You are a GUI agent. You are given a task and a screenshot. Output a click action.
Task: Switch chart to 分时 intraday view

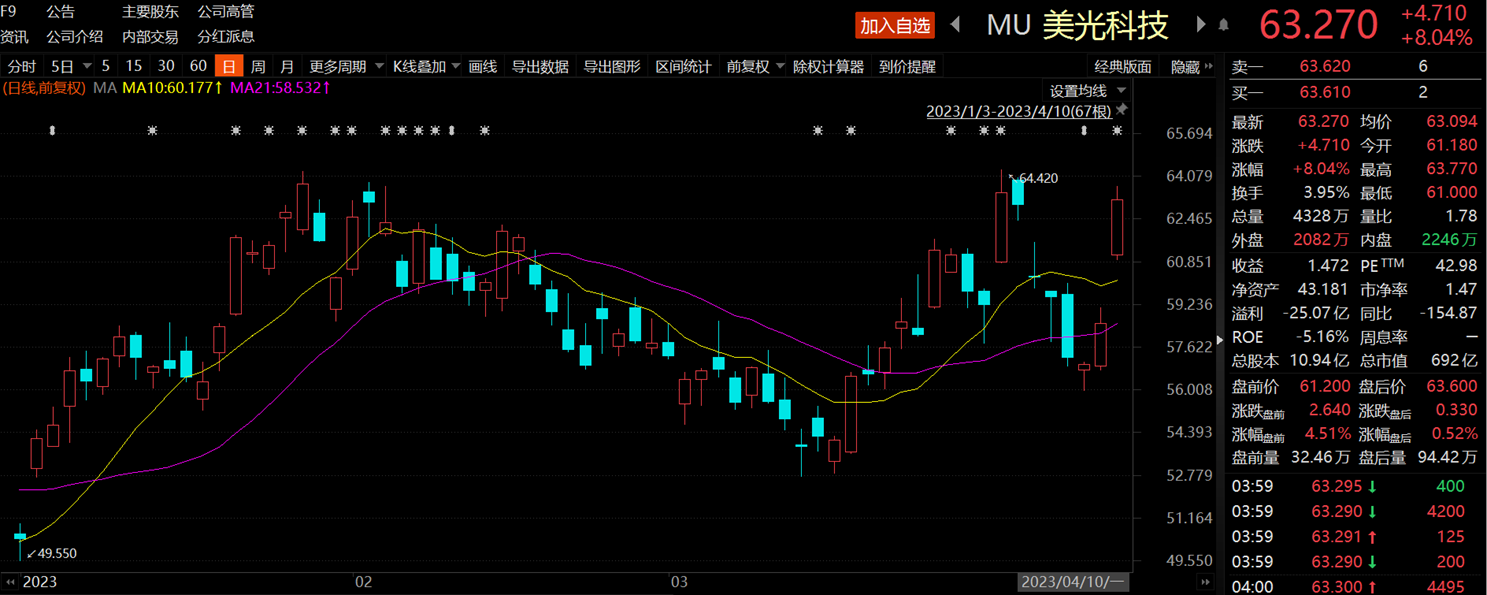22,67
